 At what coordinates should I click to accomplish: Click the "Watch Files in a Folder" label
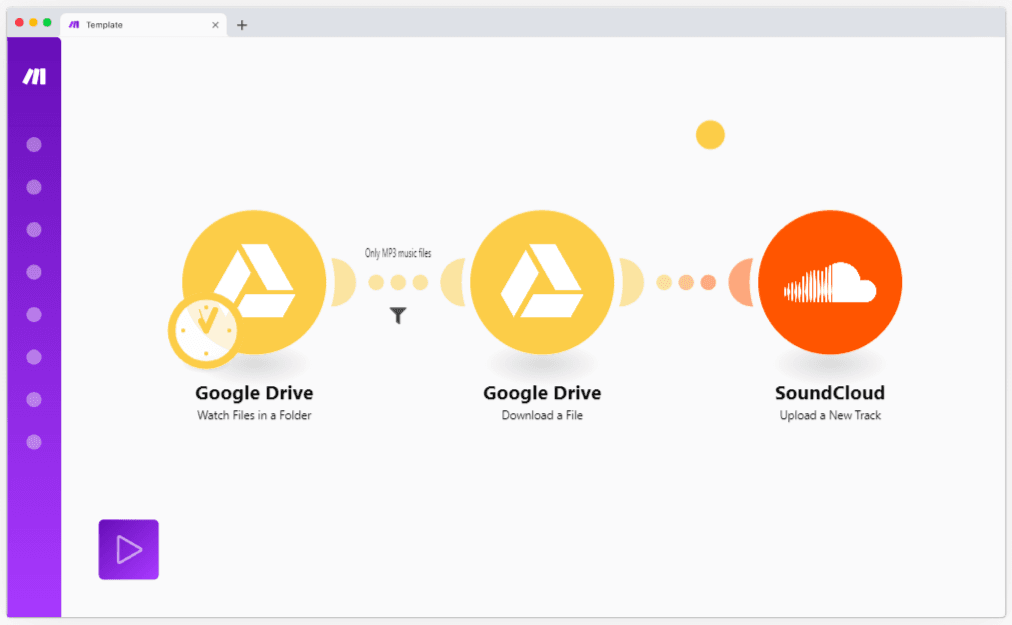(x=254, y=415)
